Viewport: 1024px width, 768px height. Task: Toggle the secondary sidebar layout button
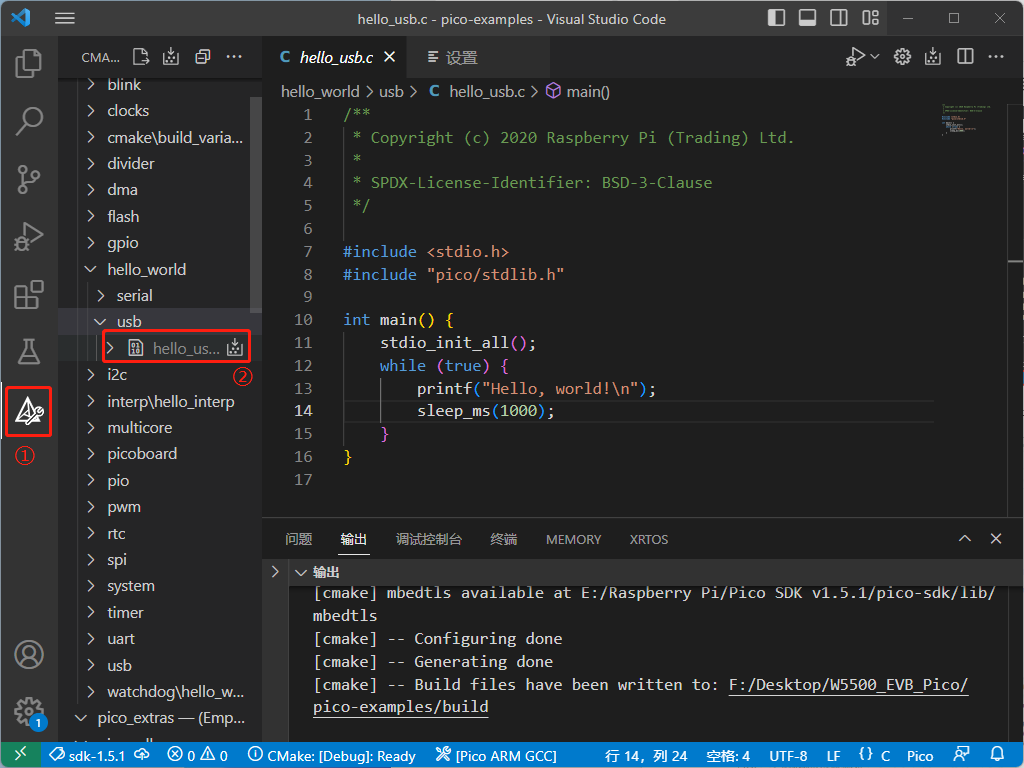coord(839,18)
